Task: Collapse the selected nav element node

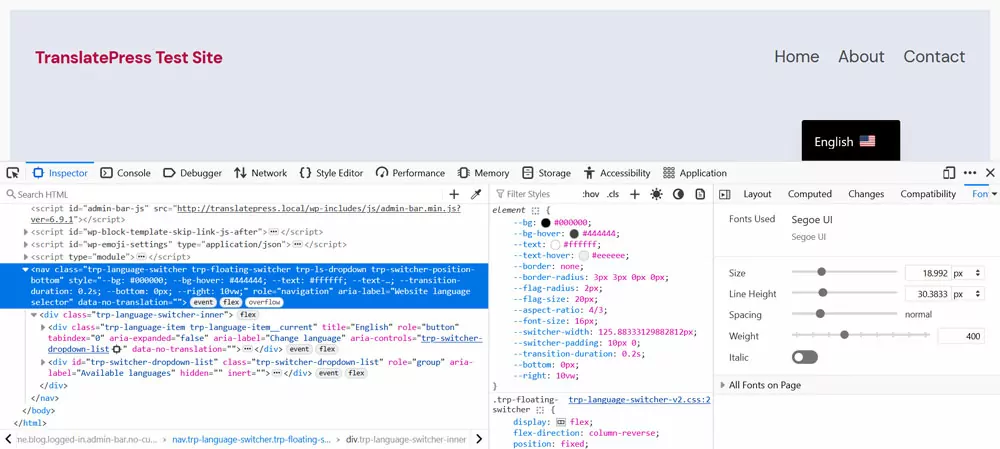Action: pyautogui.click(x=26, y=270)
